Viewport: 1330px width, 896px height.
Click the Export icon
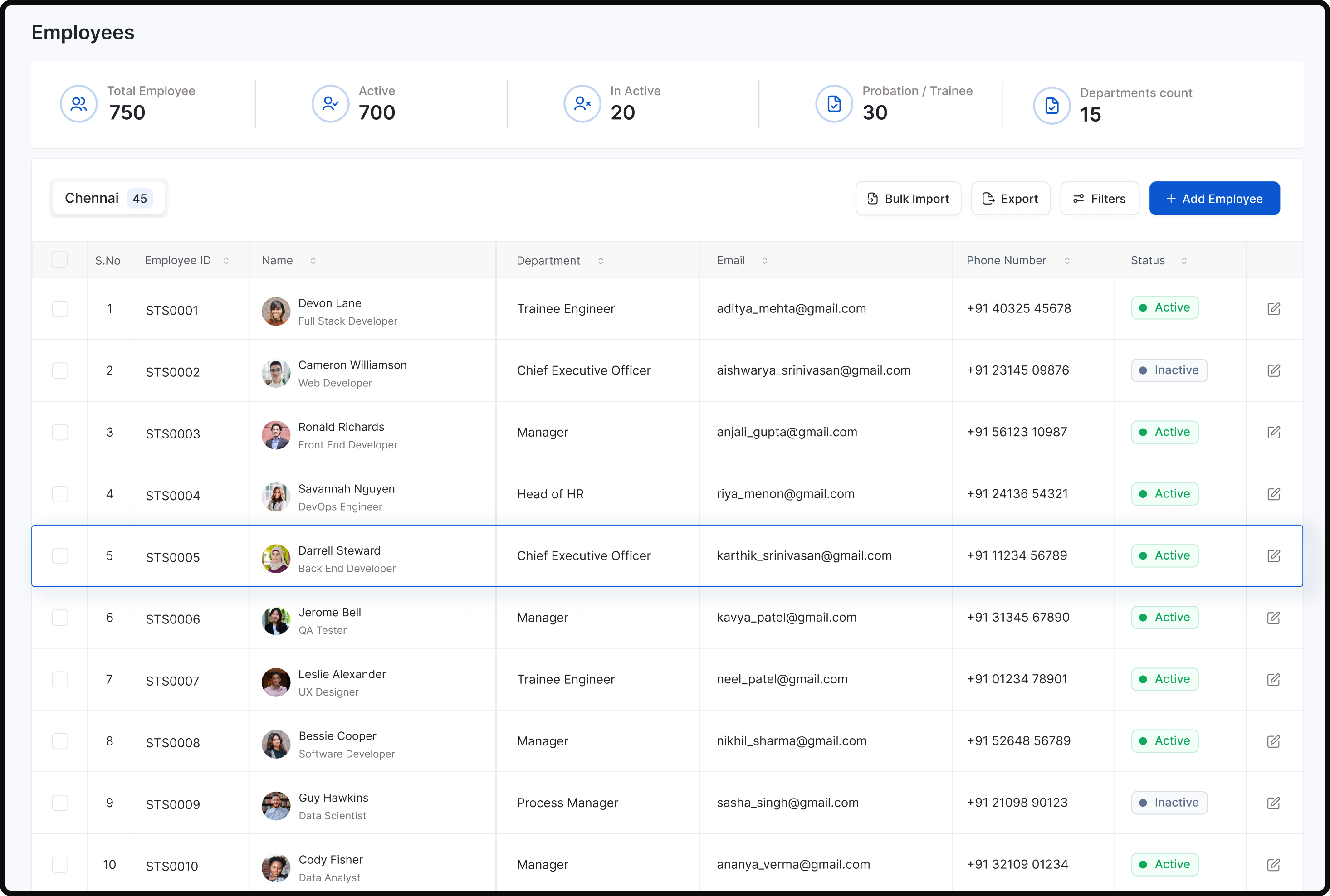(988, 198)
